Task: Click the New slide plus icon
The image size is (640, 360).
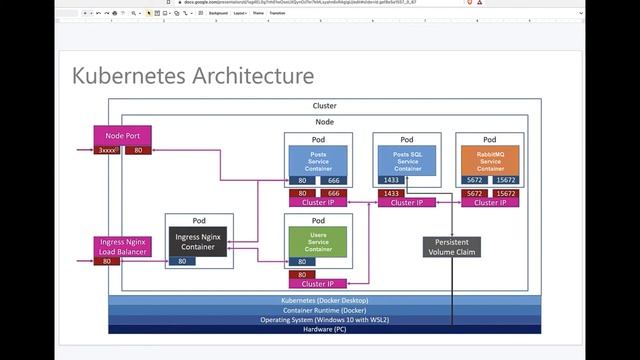Action: click(x=85, y=13)
